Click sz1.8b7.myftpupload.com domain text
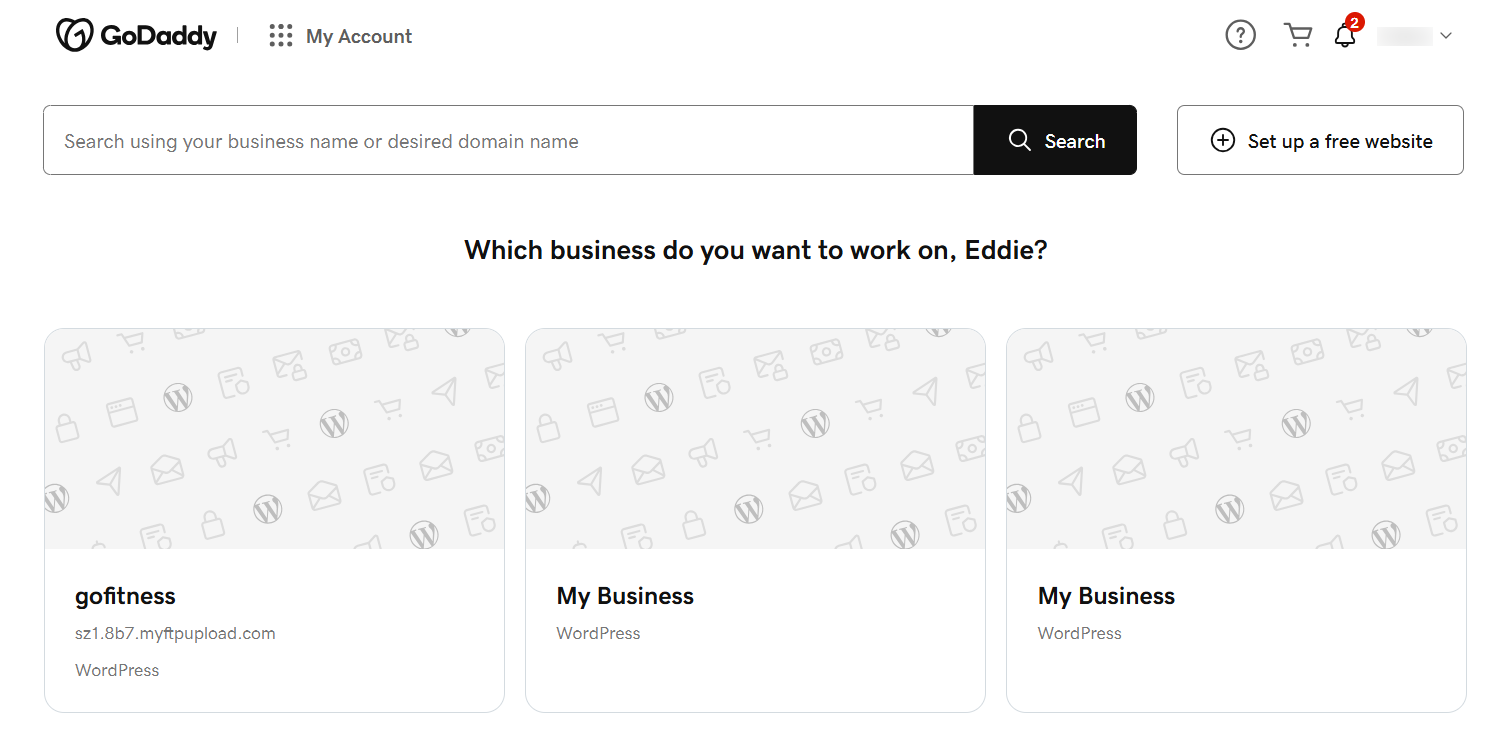 (175, 633)
